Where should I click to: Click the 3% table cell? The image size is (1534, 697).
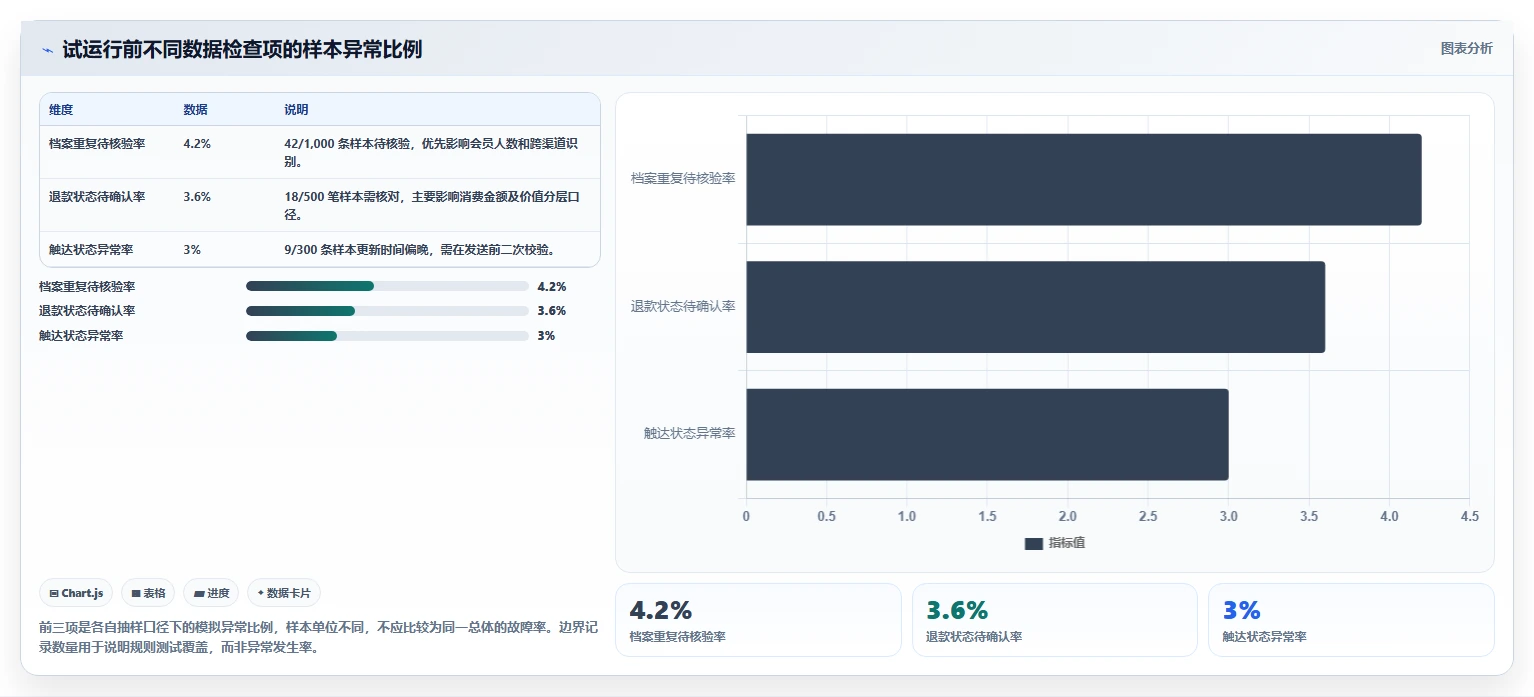click(192, 250)
